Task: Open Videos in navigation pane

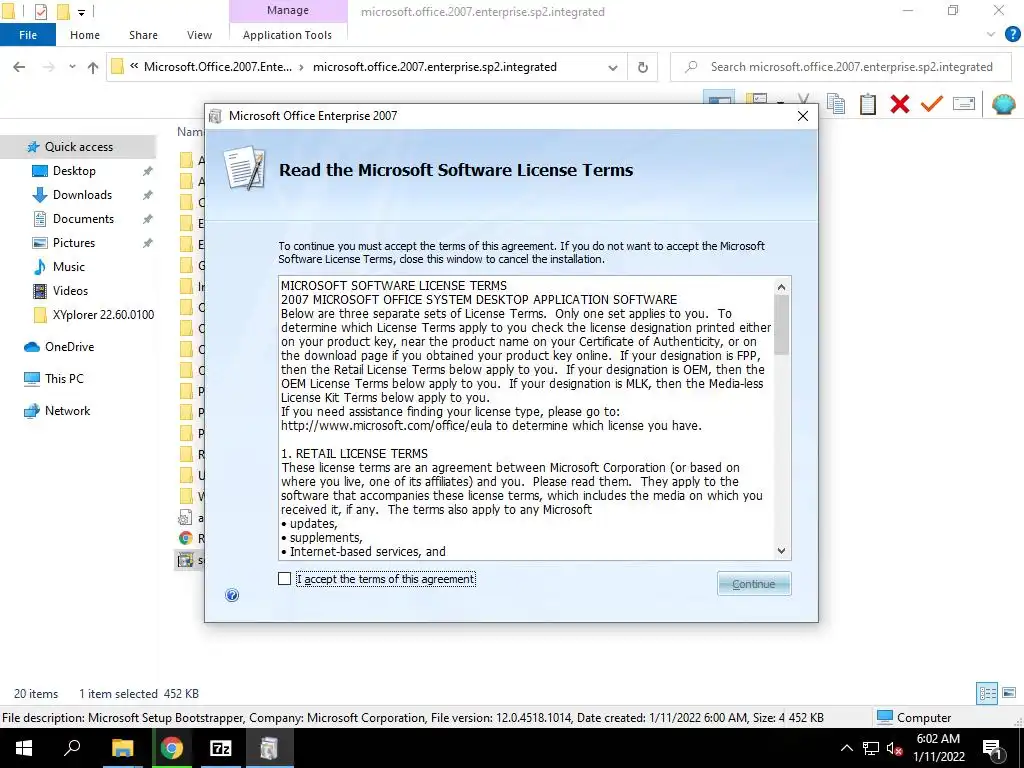Action: click(70, 291)
